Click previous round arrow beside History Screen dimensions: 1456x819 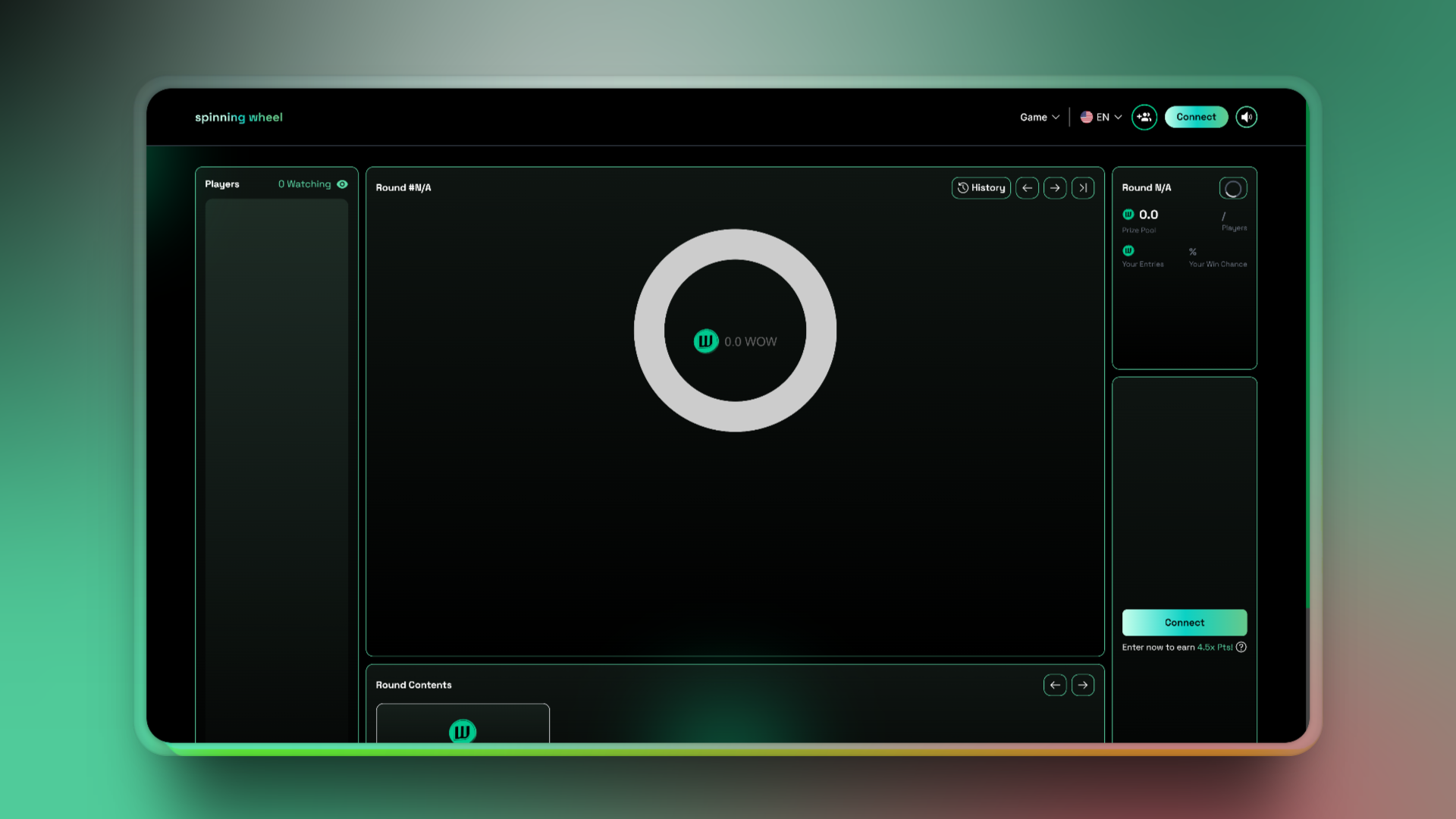coord(1027,188)
